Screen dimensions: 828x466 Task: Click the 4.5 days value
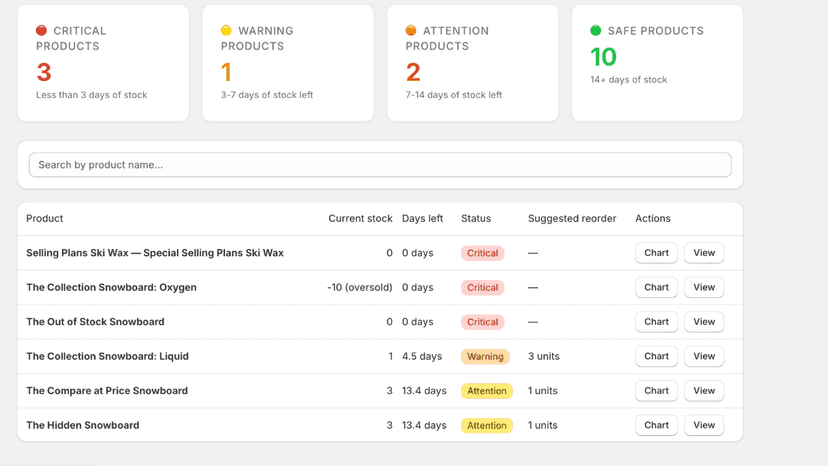click(422, 356)
